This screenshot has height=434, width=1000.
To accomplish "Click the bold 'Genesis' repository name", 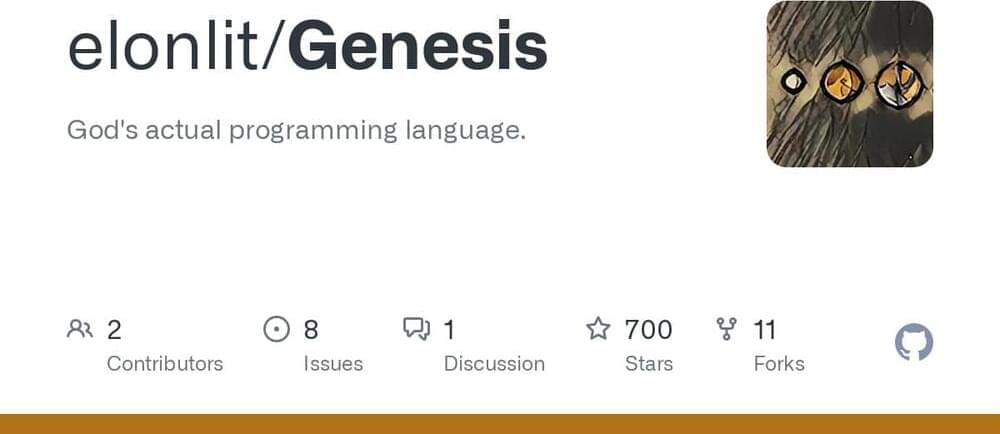I will tap(417, 47).
